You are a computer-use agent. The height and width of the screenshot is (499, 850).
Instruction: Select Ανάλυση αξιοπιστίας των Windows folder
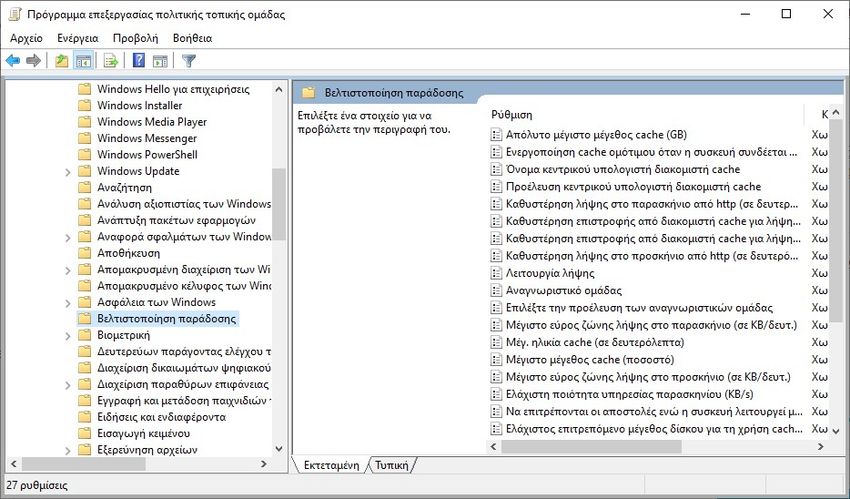(x=184, y=204)
